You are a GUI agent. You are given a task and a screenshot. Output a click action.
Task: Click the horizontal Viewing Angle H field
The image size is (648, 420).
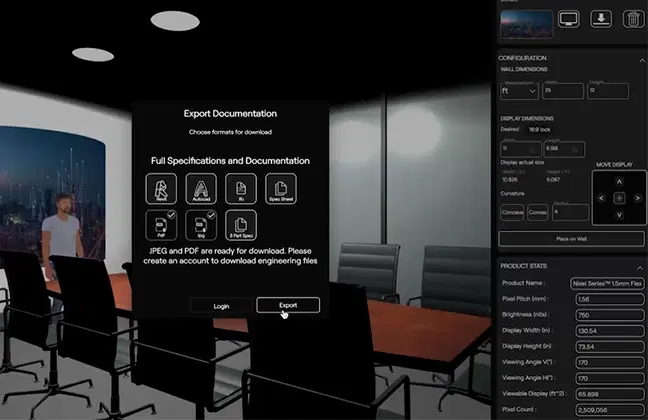pyautogui.click(x=610, y=378)
